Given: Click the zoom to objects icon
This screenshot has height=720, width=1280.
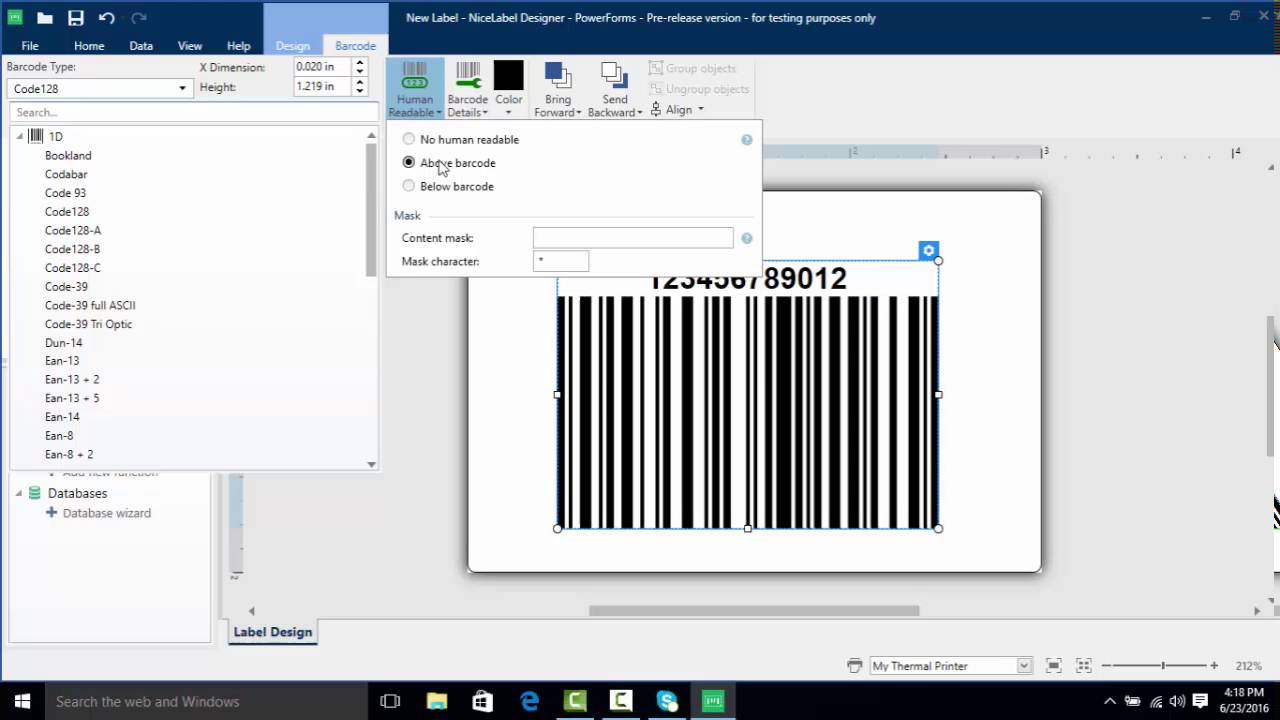Looking at the screenshot, I should [x=1083, y=665].
